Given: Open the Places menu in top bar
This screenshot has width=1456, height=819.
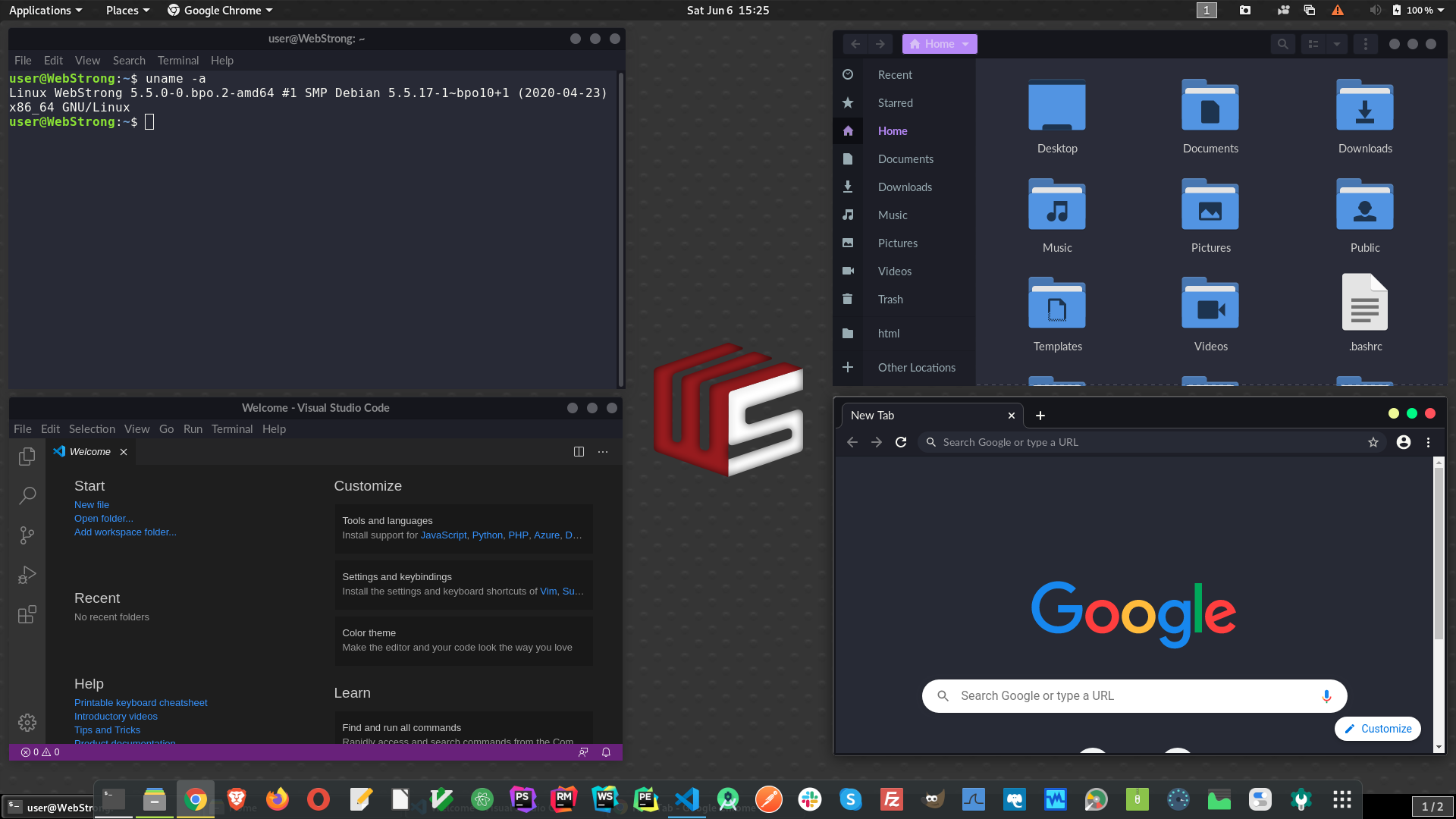Looking at the screenshot, I should pyautogui.click(x=127, y=10).
